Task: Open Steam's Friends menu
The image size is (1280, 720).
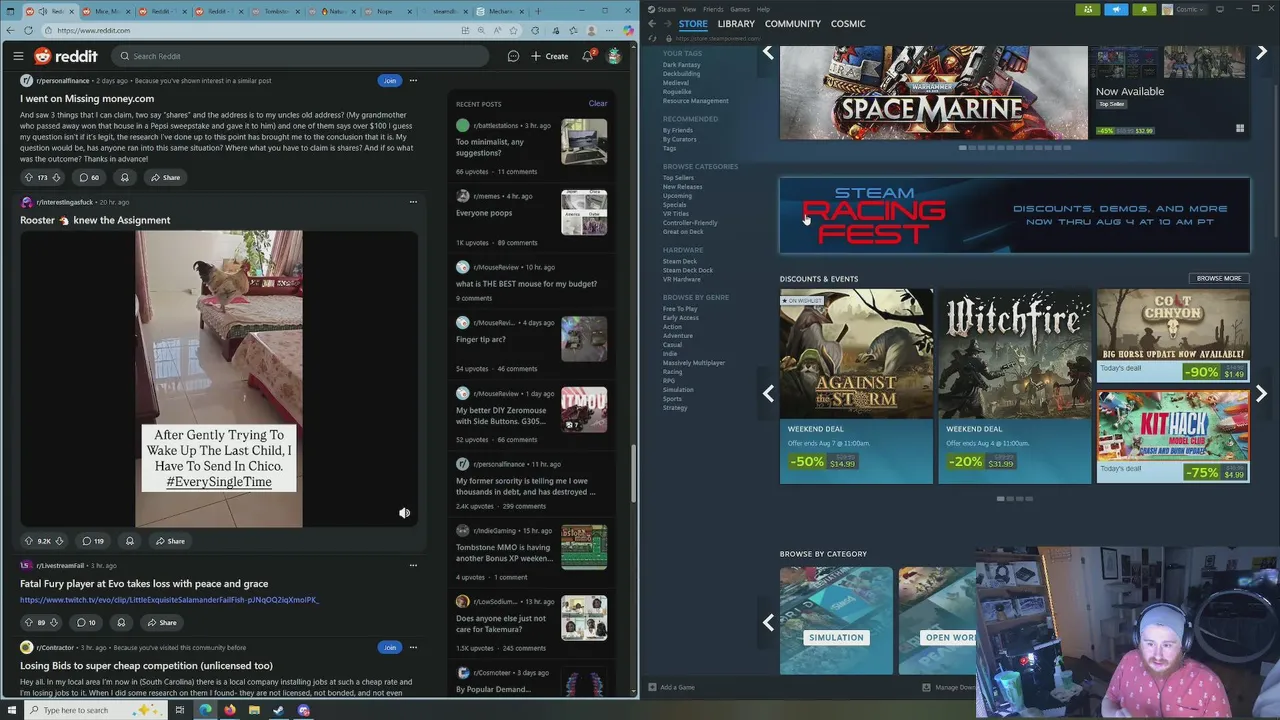Action: [713, 9]
